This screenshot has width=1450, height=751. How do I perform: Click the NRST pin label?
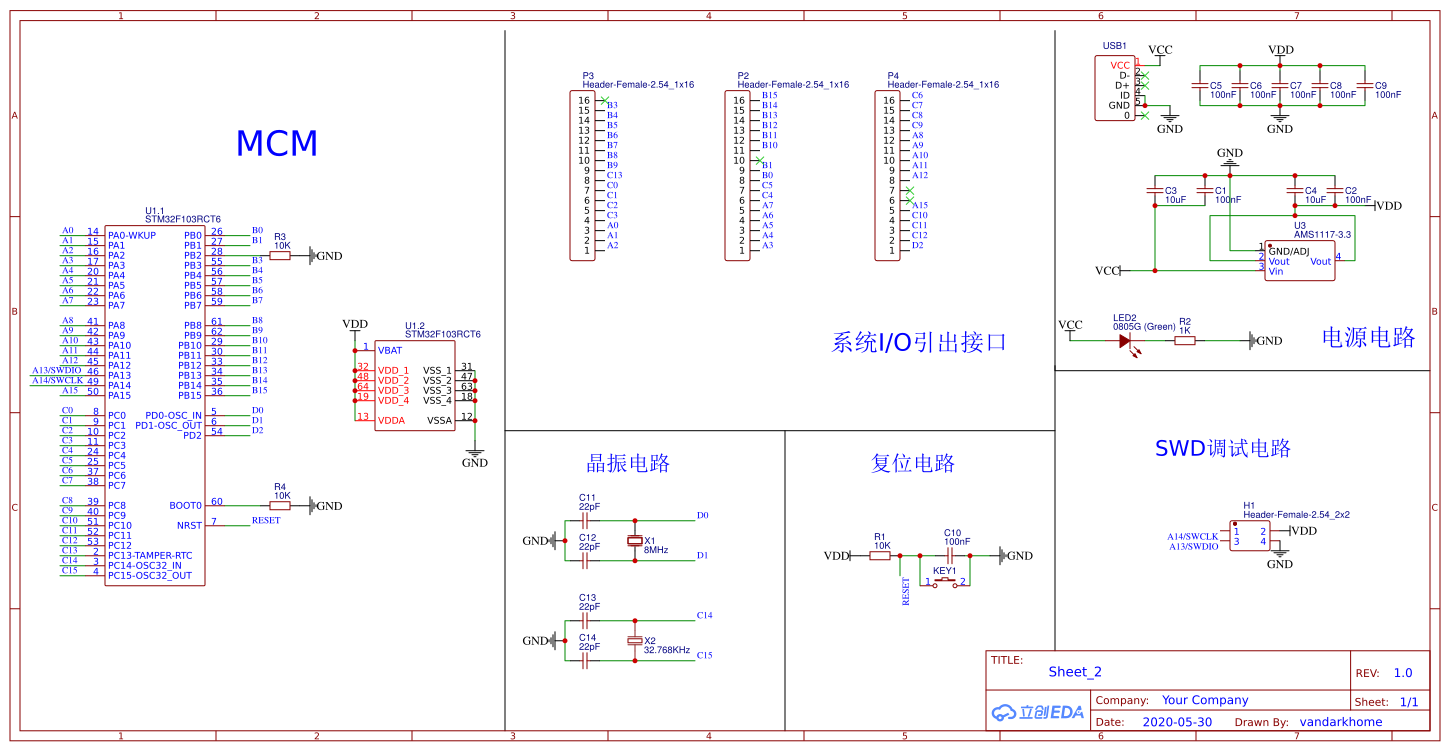pos(189,525)
